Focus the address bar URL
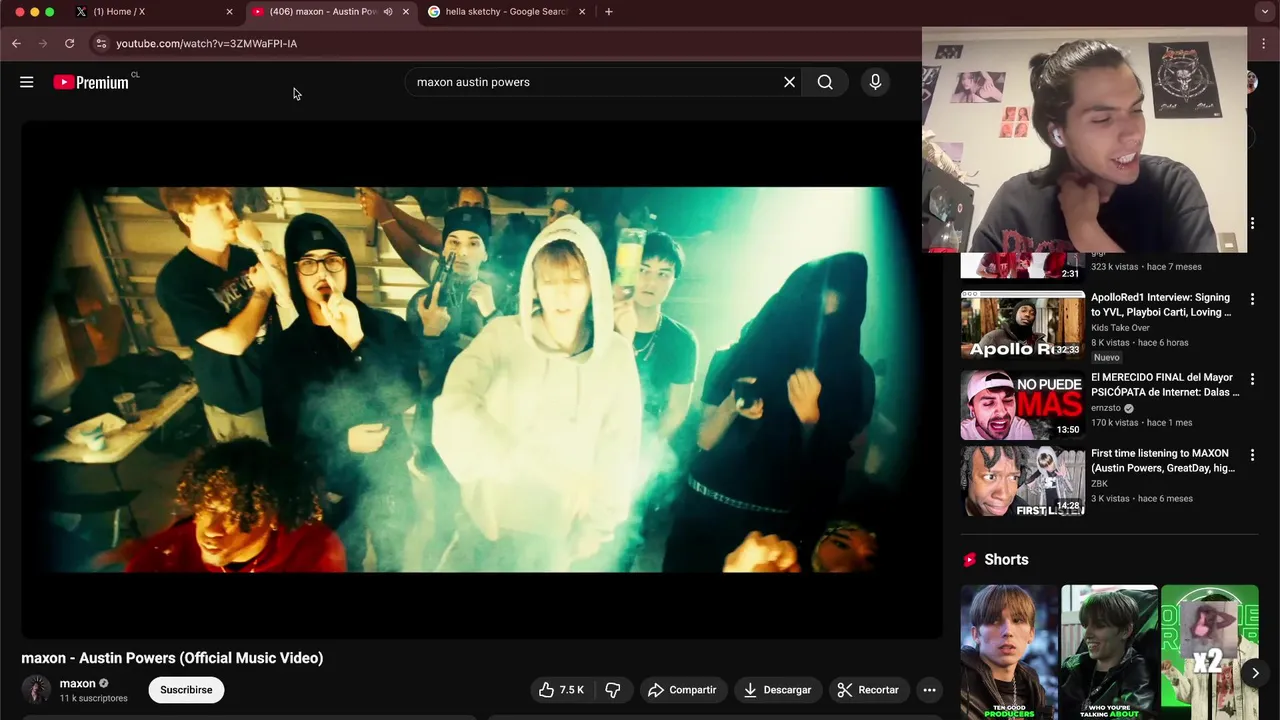Screen dimensions: 1280x720 point(206,43)
